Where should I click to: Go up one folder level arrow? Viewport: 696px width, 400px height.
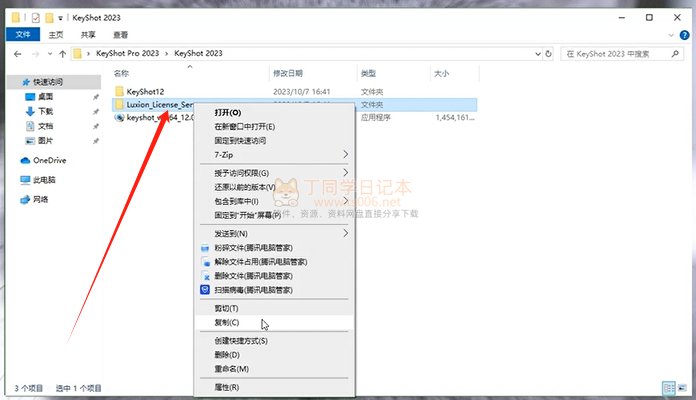coord(62,54)
